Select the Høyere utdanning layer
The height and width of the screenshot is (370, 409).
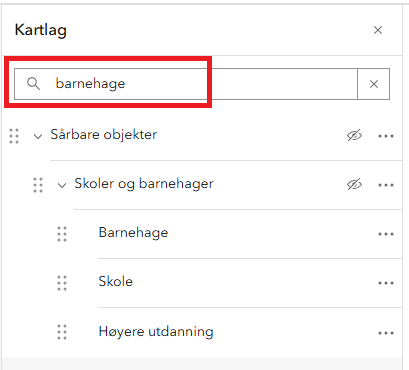(156, 332)
